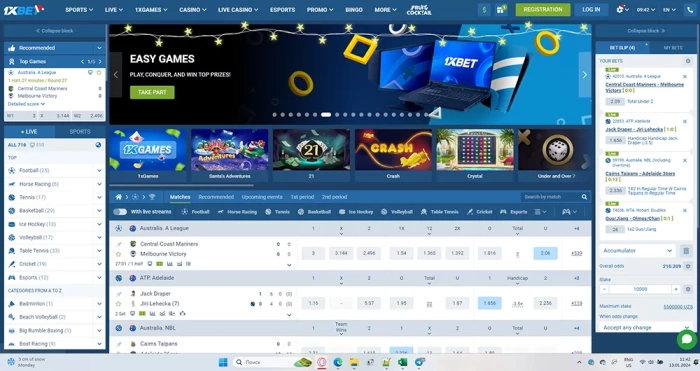The height and width of the screenshot is (371, 700).
Task: Switch to MY BETS tab
Action: (x=673, y=47)
